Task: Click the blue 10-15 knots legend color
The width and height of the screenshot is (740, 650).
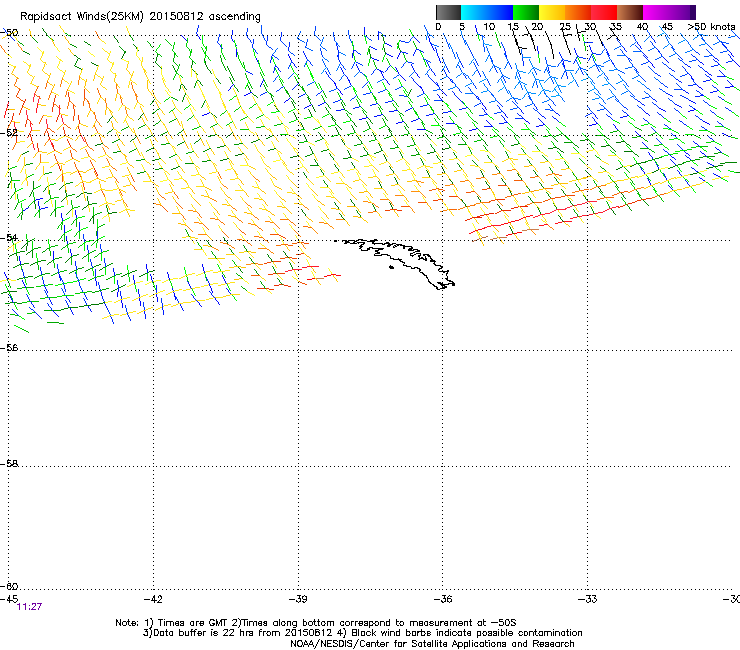Action: pyautogui.click(x=500, y=12)
